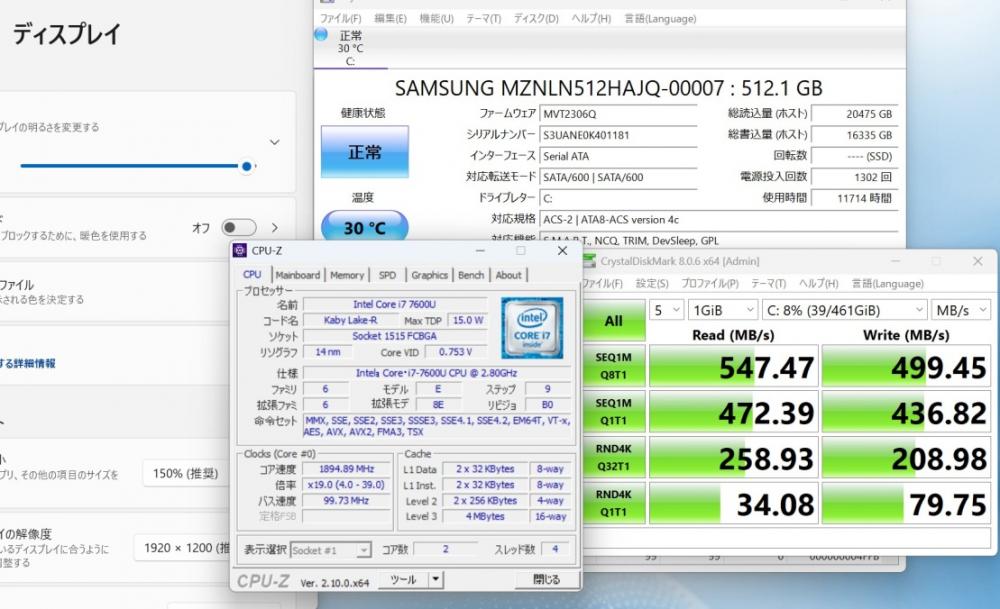Open ヘルプ(H) menu in CrystalDiskMark
Screen dimensions: 1000x609
(819, 283)
